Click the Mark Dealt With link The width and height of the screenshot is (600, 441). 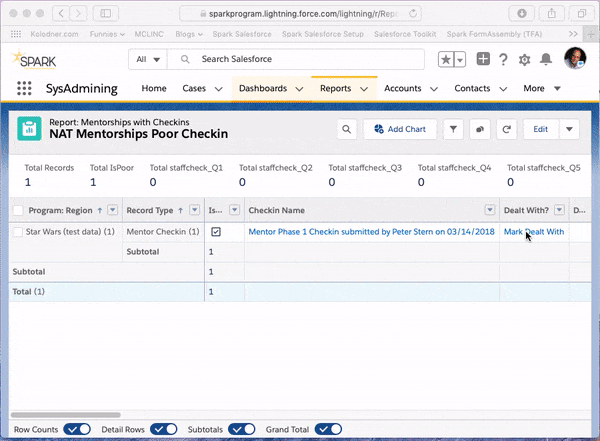[x=534, y=232]
